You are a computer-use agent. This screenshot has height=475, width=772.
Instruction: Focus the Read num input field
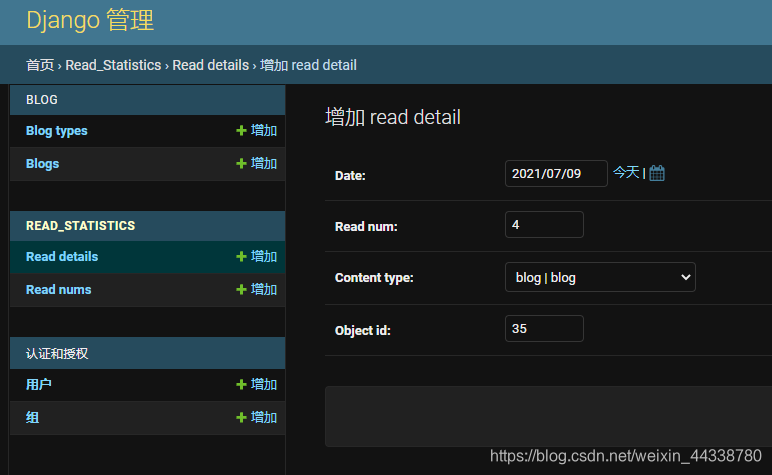545,224
